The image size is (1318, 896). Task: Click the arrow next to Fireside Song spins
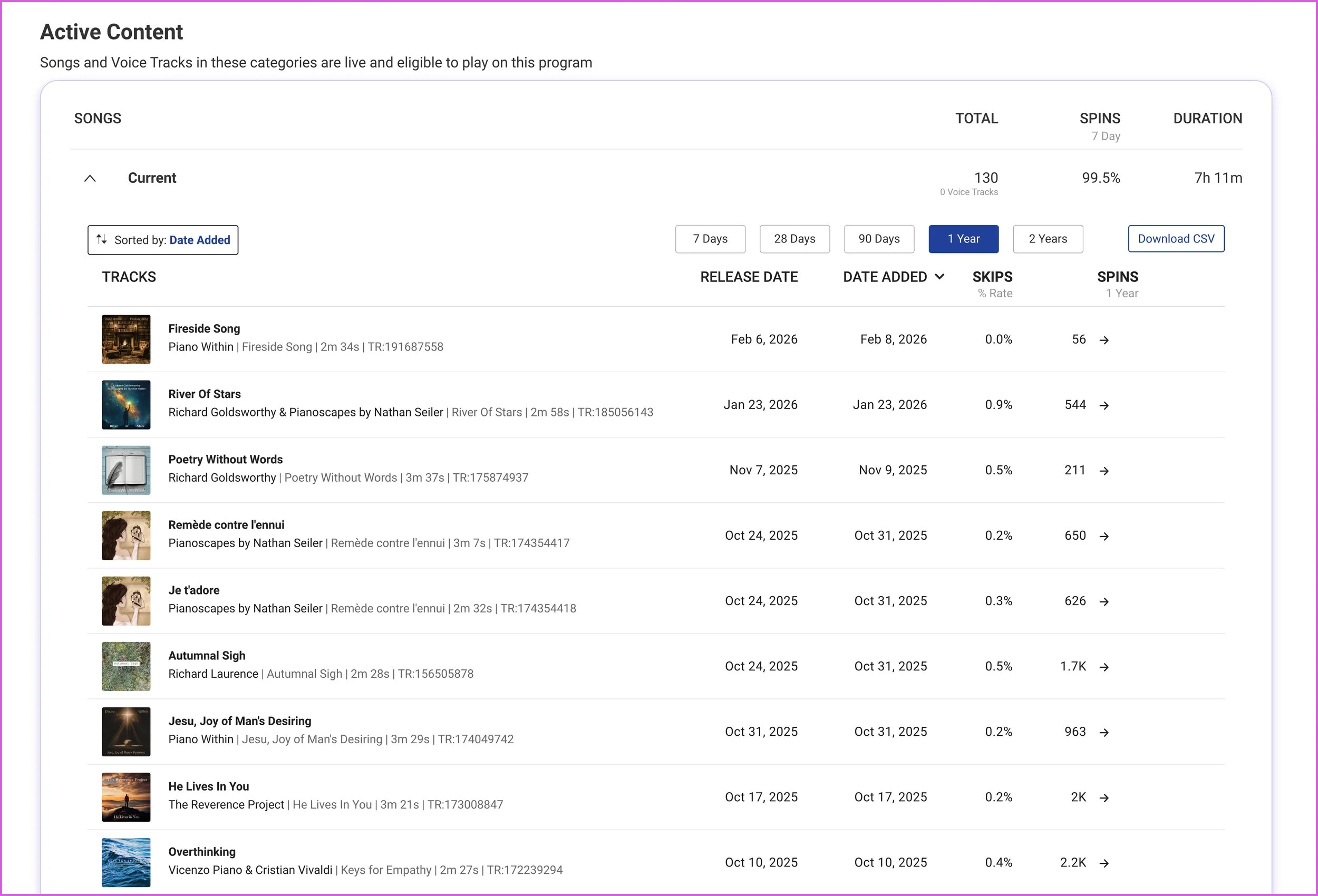(1103, 339)
